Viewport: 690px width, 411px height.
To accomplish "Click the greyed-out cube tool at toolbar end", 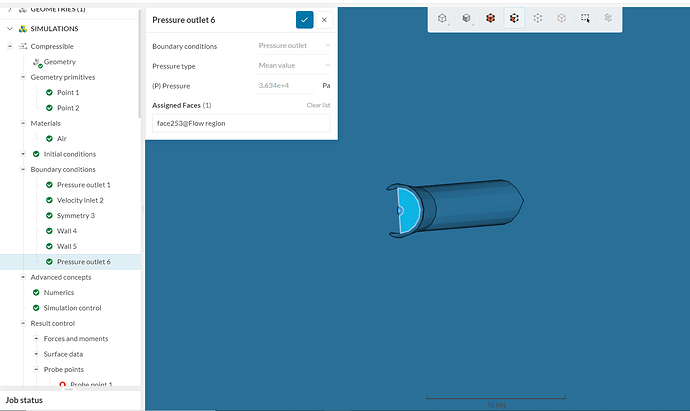I will click(608, 18).
